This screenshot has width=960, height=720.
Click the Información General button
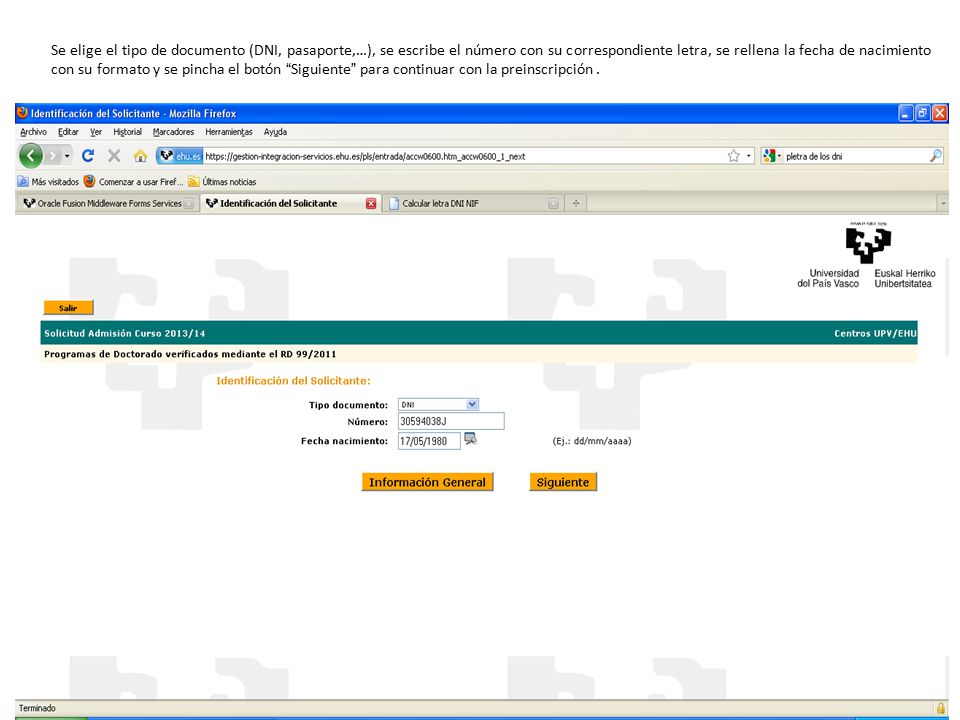[427, 482]
